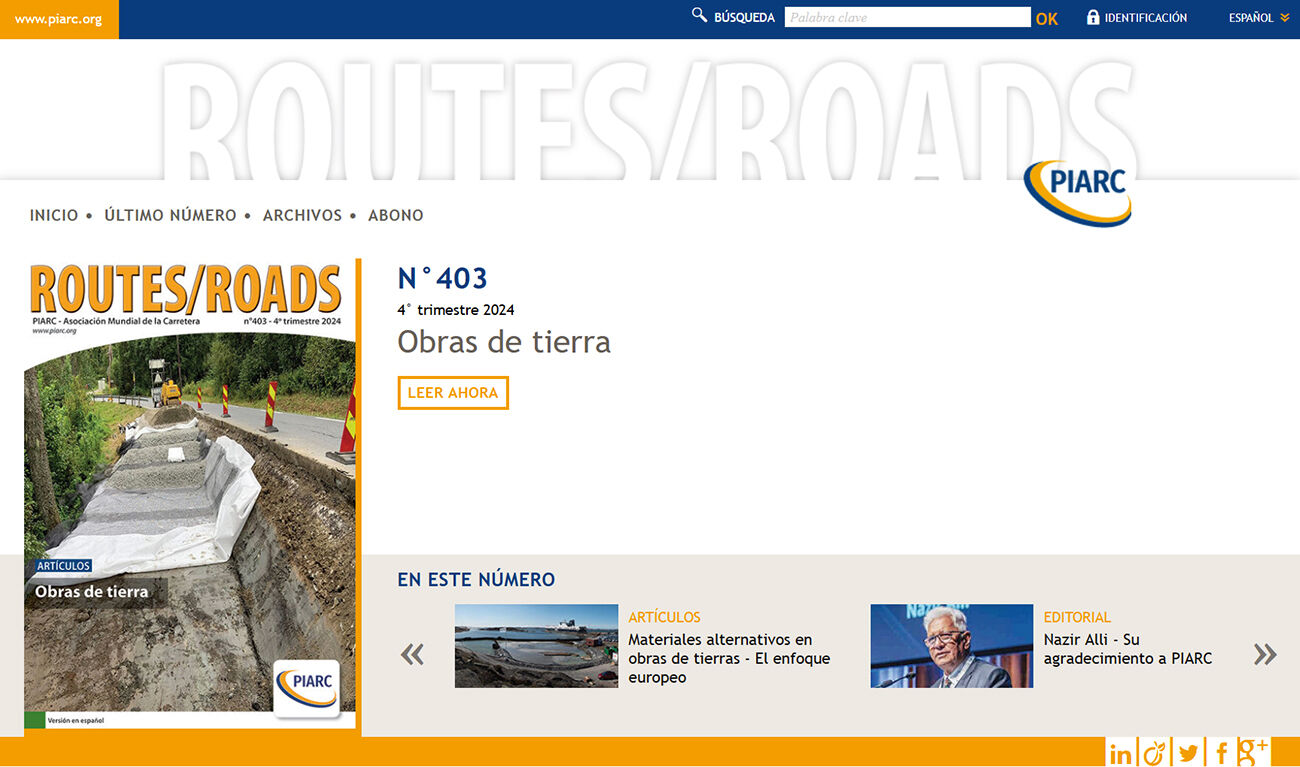This screenshot has width=1300, height=767.
Task: Focus the Palabra clave search field
Action: (907, 17)
